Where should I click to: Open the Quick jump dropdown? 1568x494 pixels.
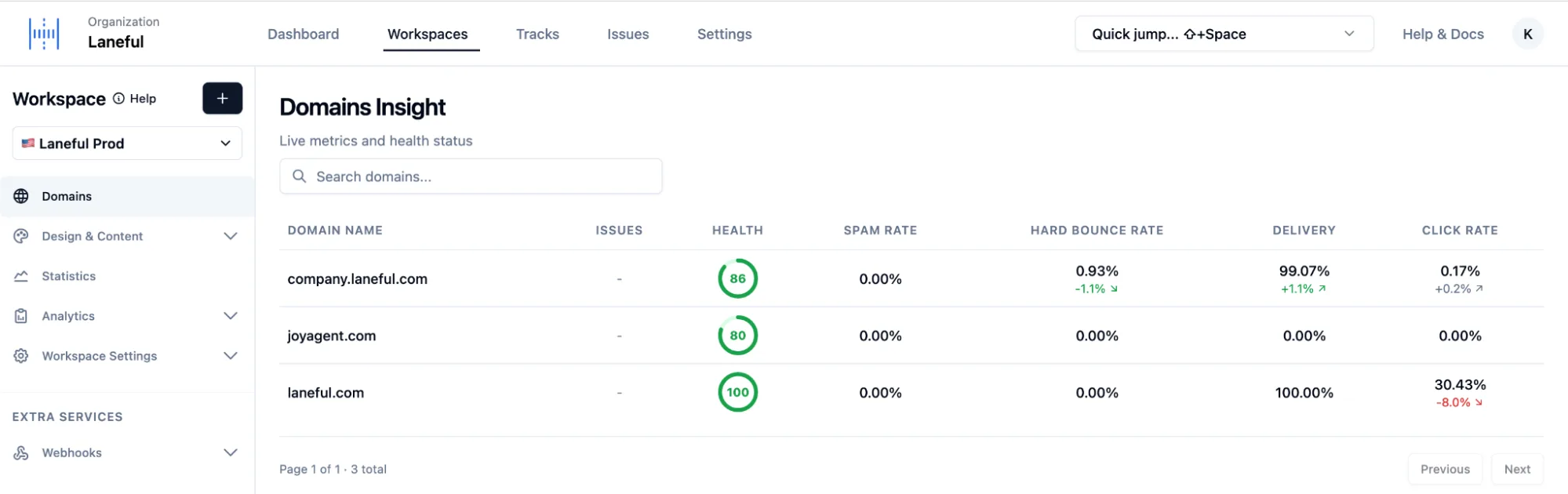(x=1224, y=34)
